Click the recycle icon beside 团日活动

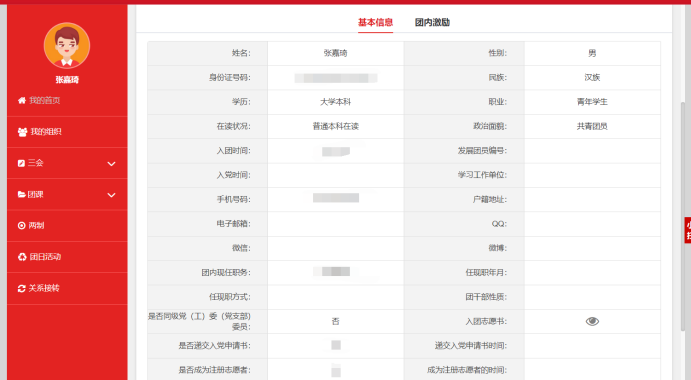(x=22, y=257)
